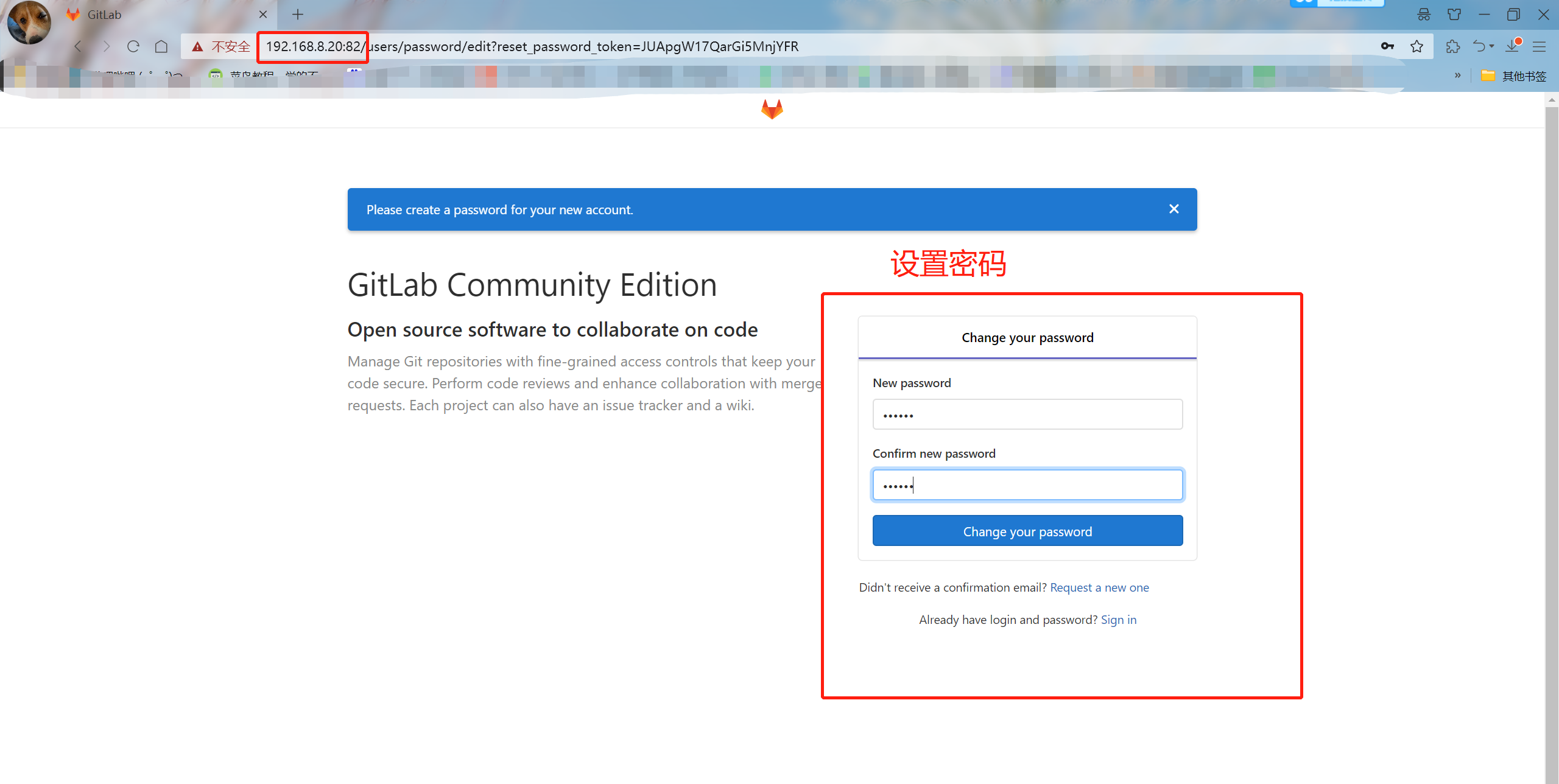Click the browser back arrow

[x=78, y=46]
